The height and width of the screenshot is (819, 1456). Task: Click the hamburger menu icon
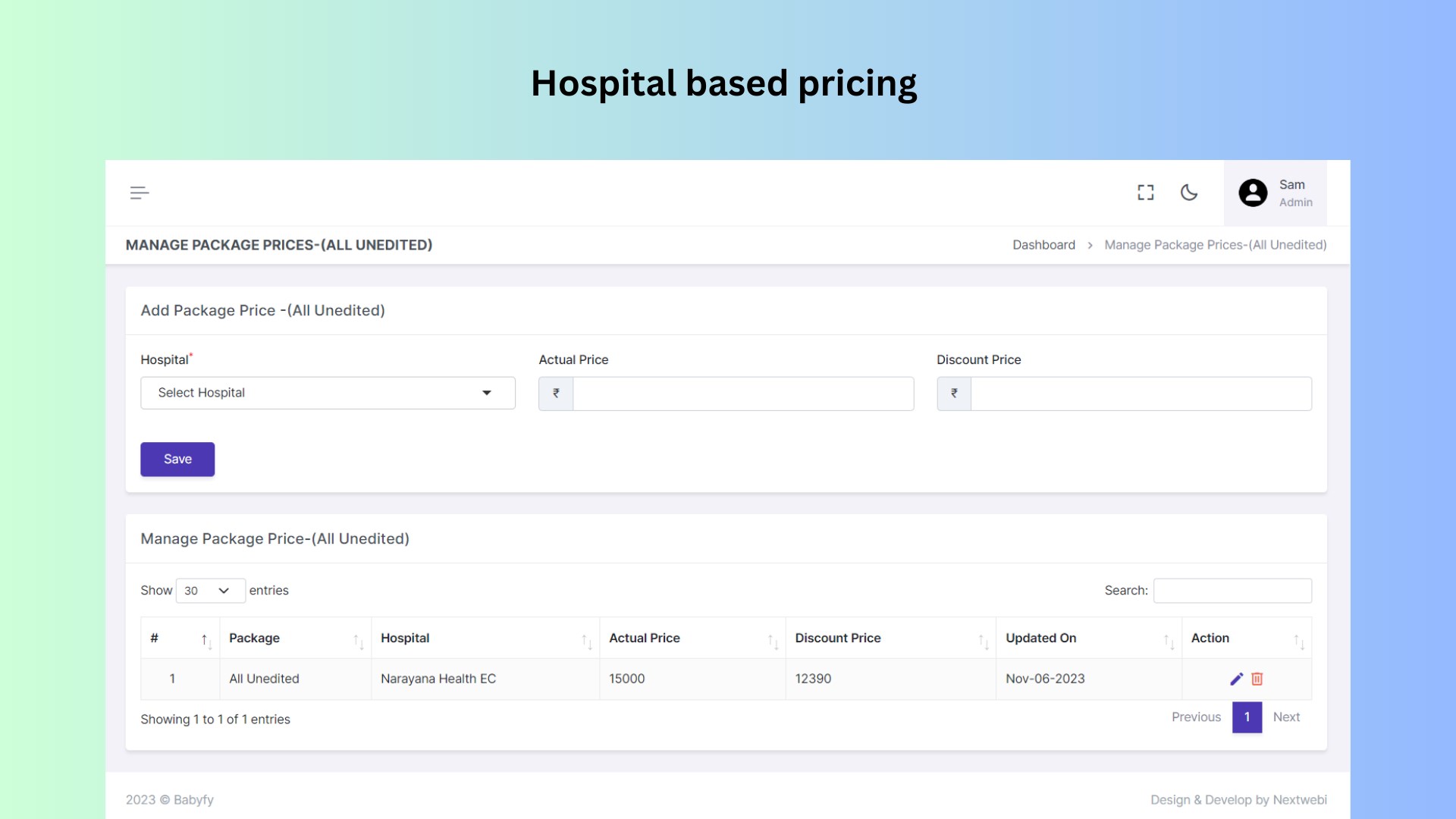point(140,192)
